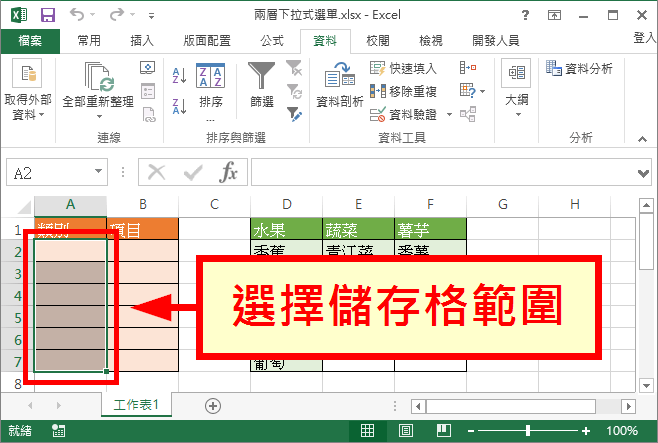Open 排序 Sort dialog button
This screenshot has width=658, height=443.
coord(211,91)
